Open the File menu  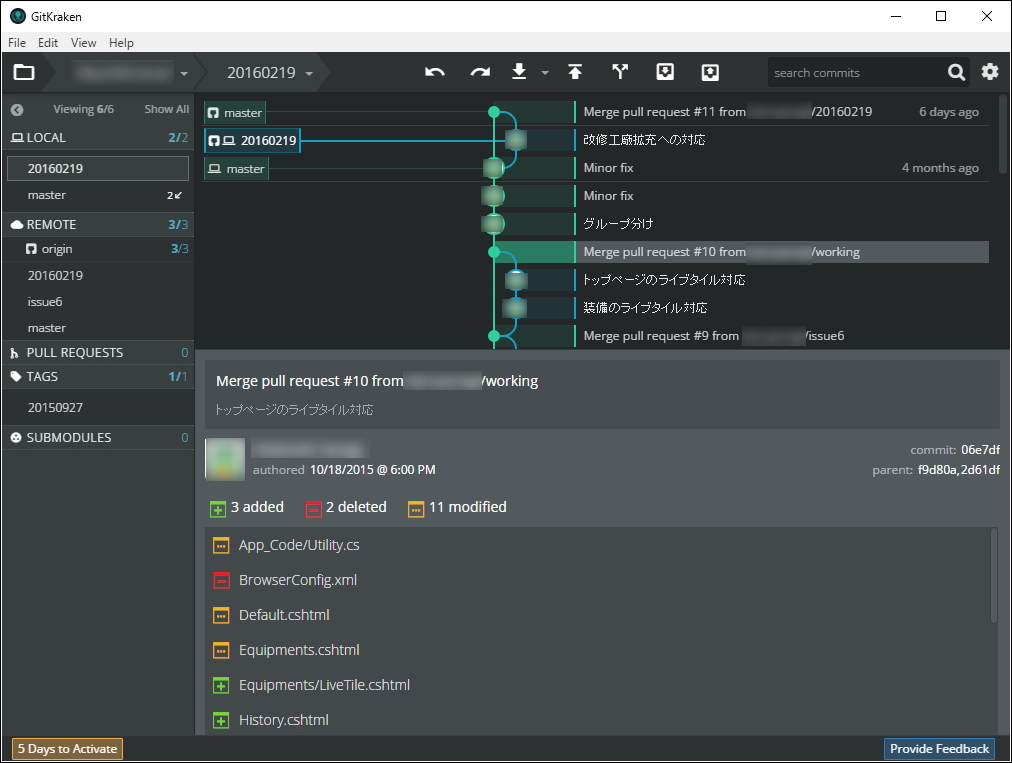click(16, 42)
